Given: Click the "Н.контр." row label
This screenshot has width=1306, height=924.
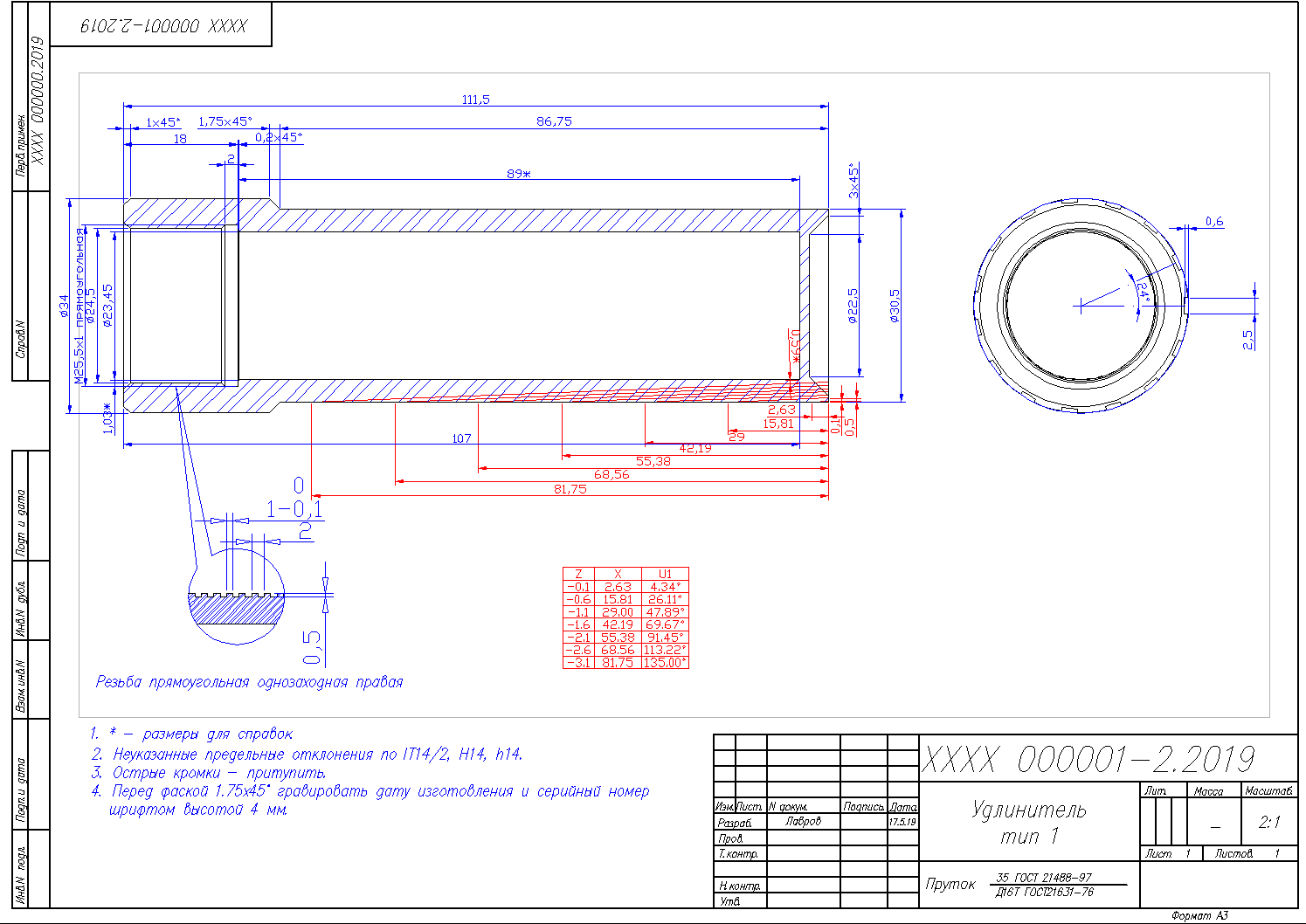Looking at the screenshot, I should (x=739, y=886).
